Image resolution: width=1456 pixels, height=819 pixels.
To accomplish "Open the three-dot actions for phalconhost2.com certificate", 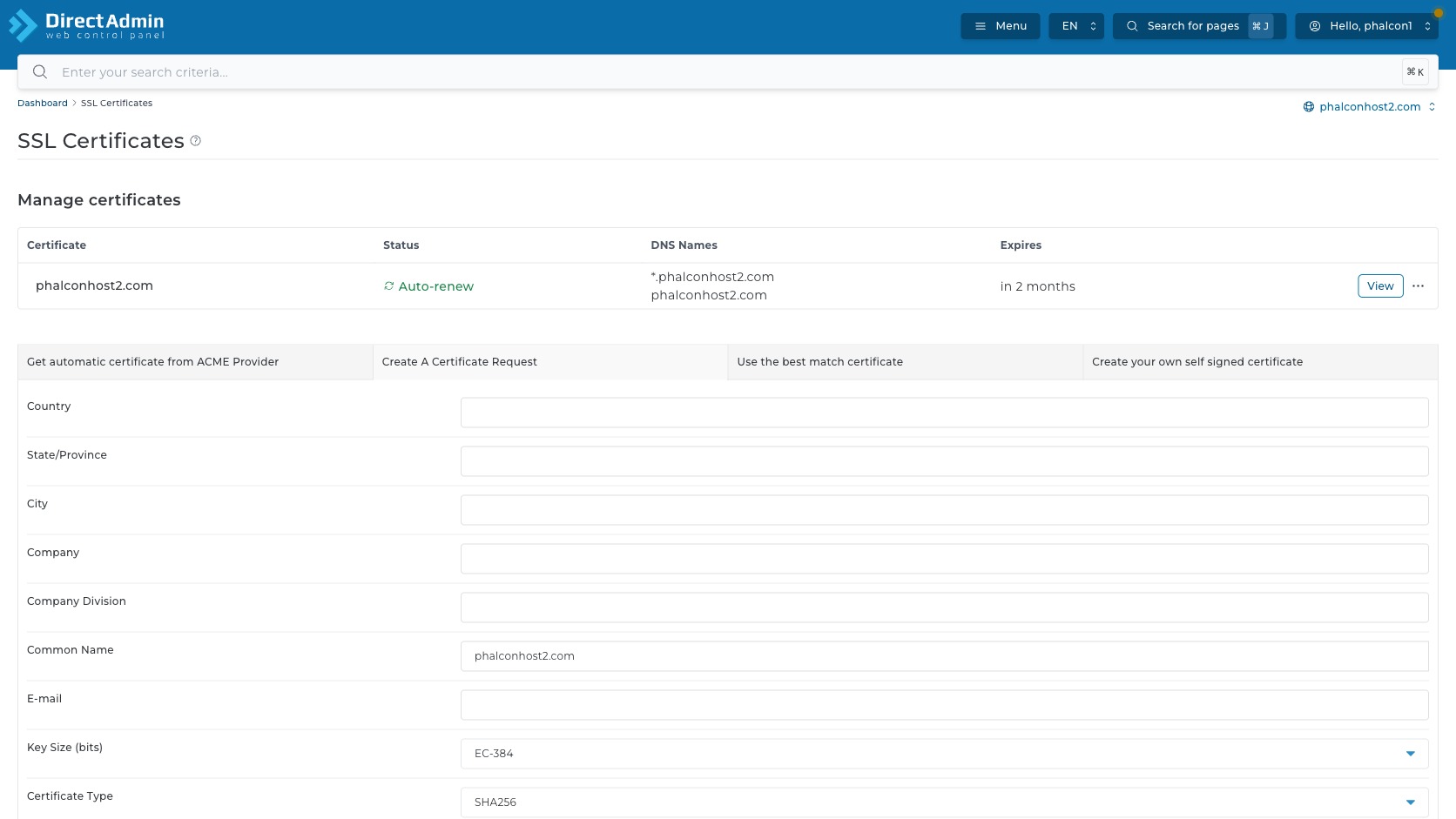I will click(1418, 286).
